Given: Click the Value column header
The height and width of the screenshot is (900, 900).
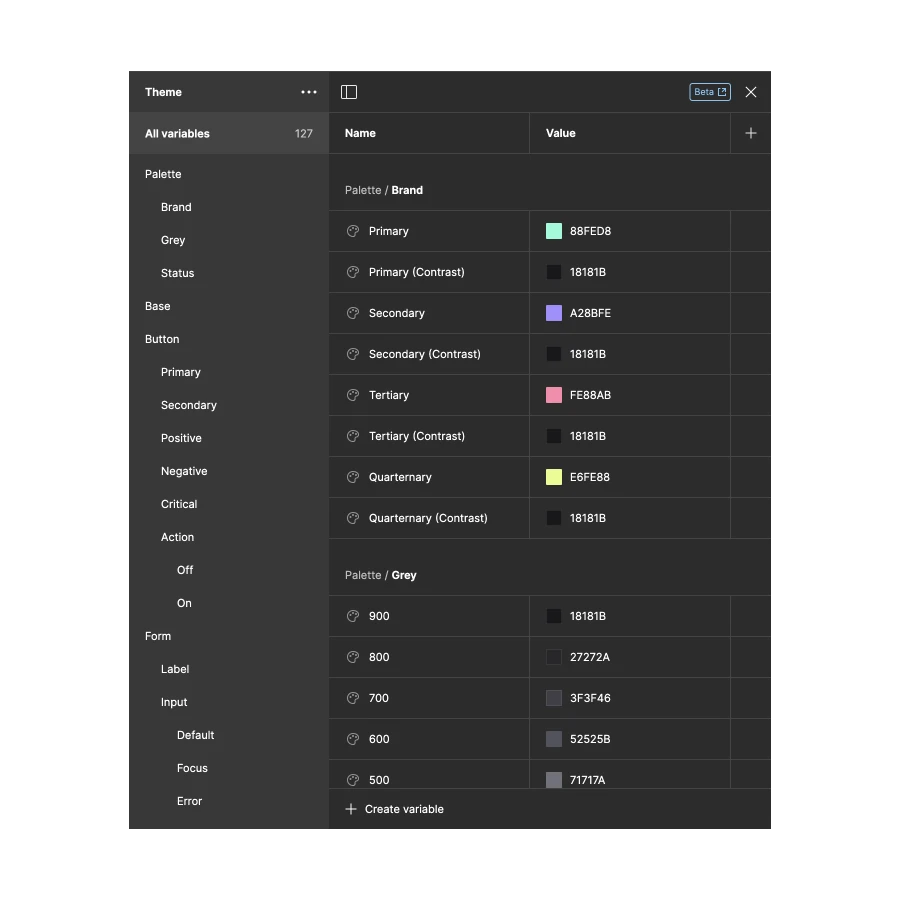Looking at the screenshot, I should (561, 133).
